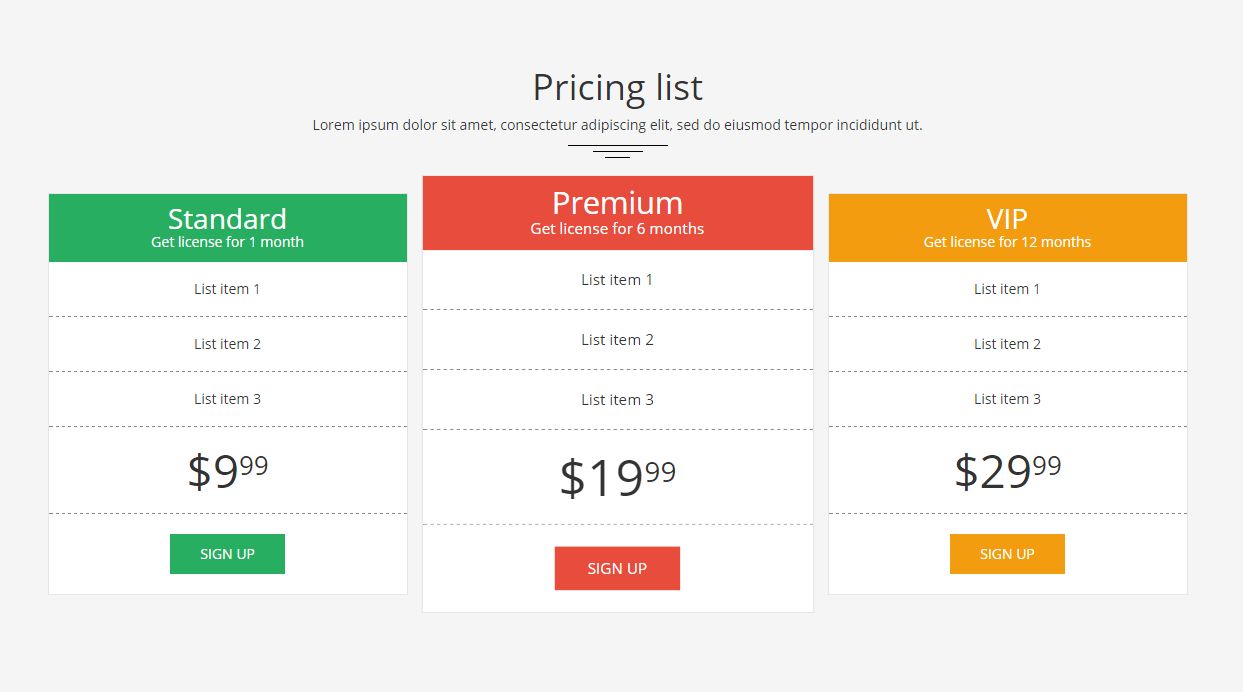This screenshot has height=692, width=1243.
Task: Select the Premium plan red header
Action: (x=617, y=213)
